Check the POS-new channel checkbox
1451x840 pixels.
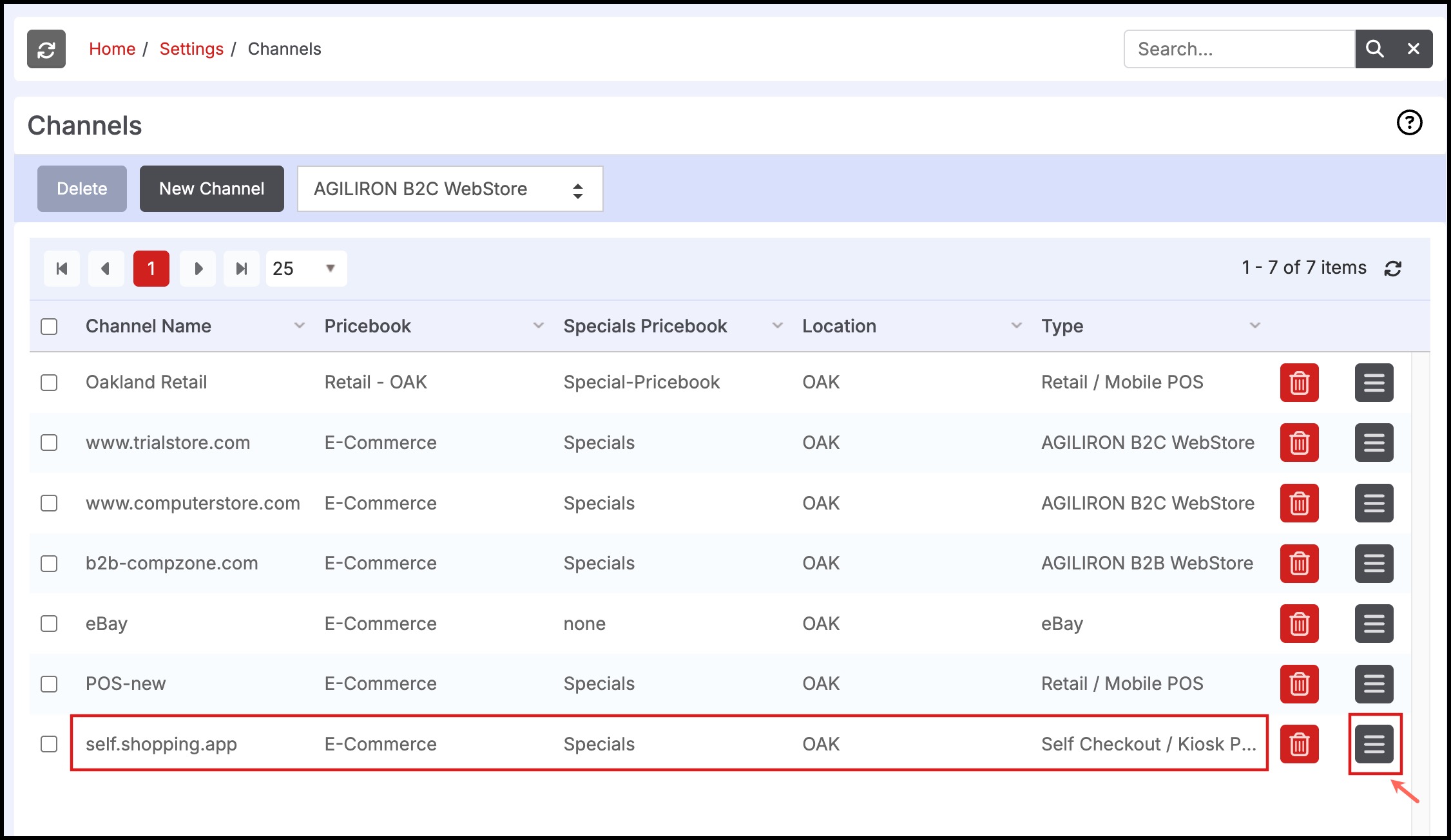[49, 684]
